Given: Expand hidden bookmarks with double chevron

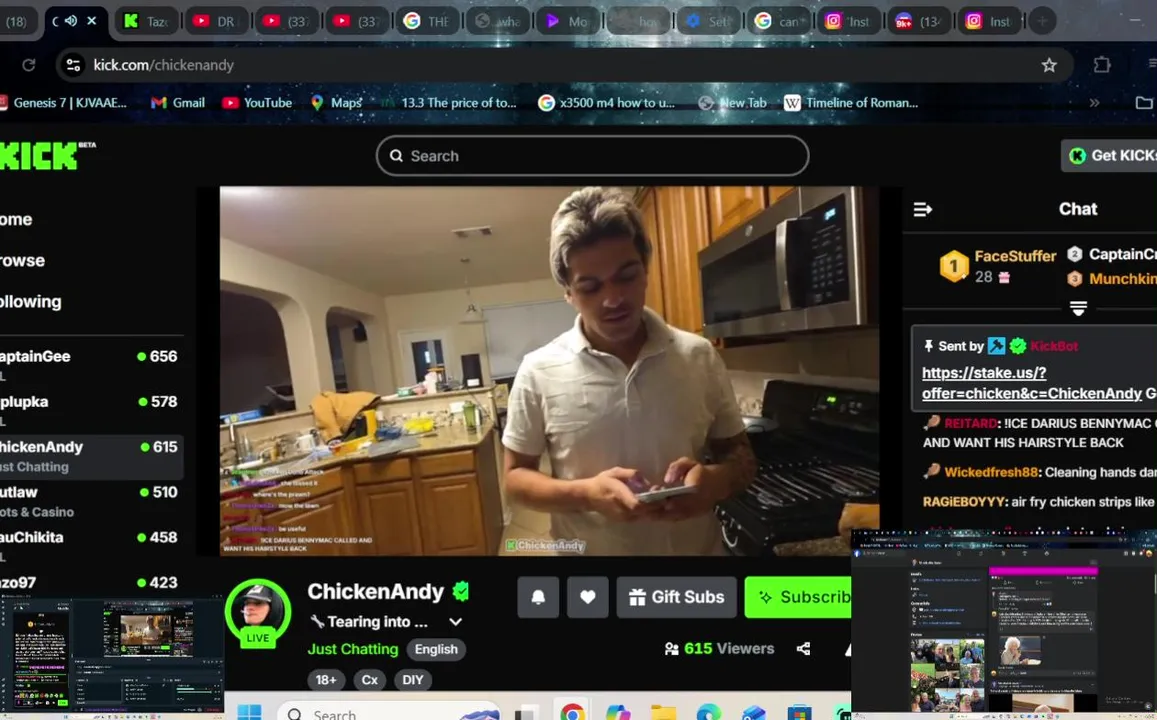Looking at the screenshot, I should 1094,103.
